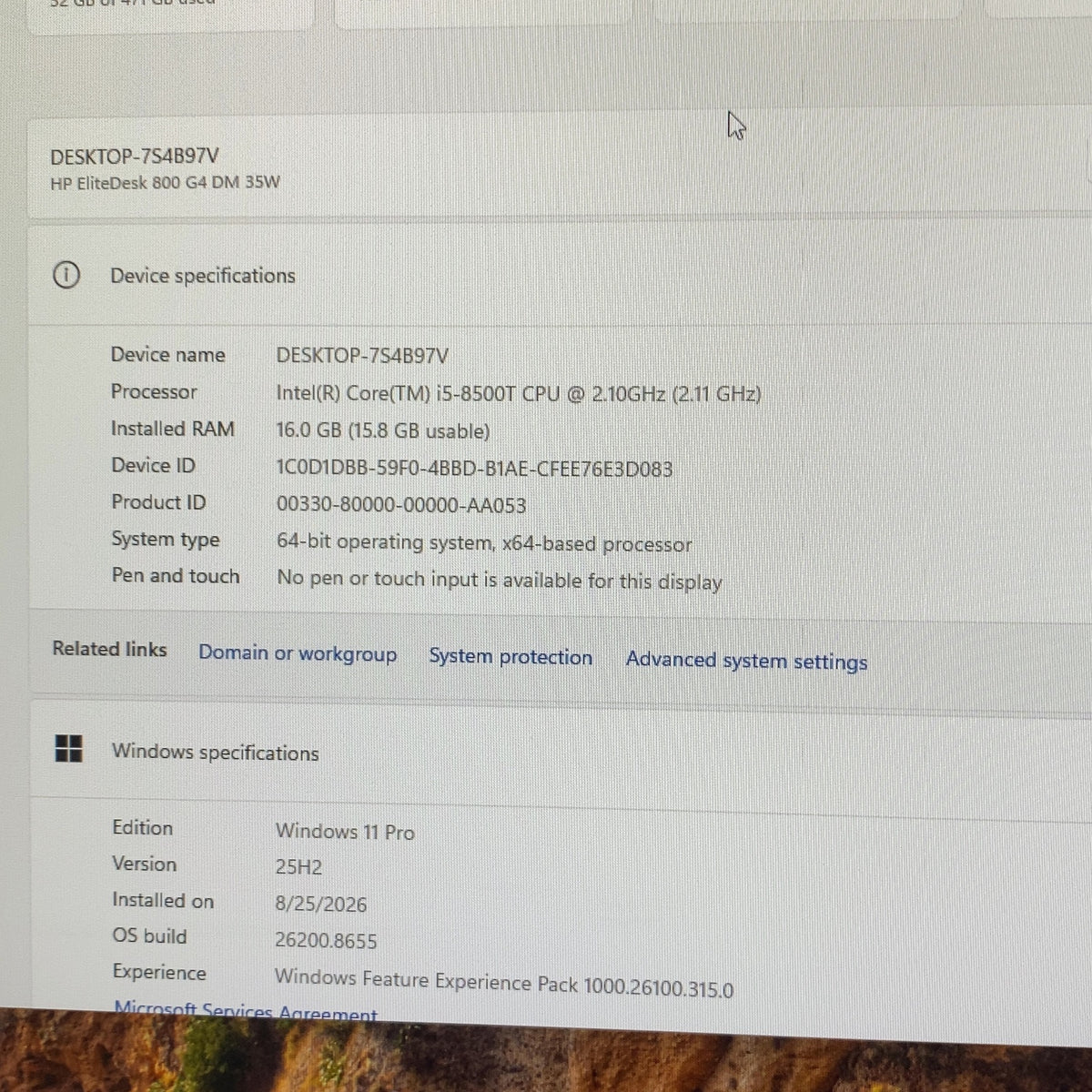The height and width of the screenshot is (1092, 1092).
Task: Click the Installed on label
Action: click(x=163, y=900)
